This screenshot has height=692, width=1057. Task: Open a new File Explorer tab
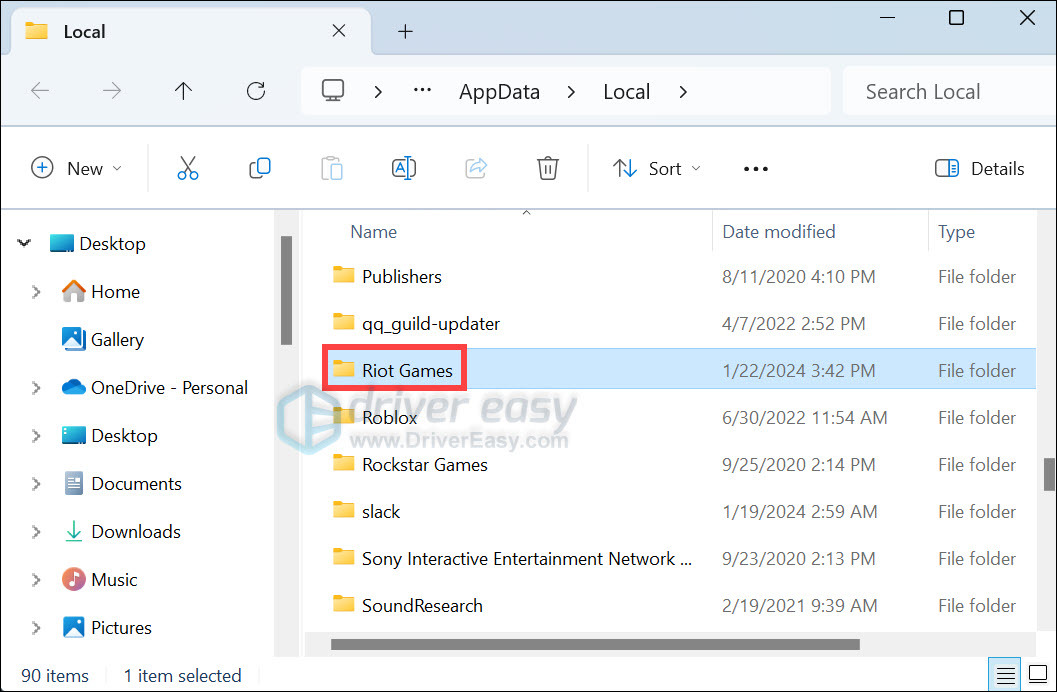click(405, 31)
